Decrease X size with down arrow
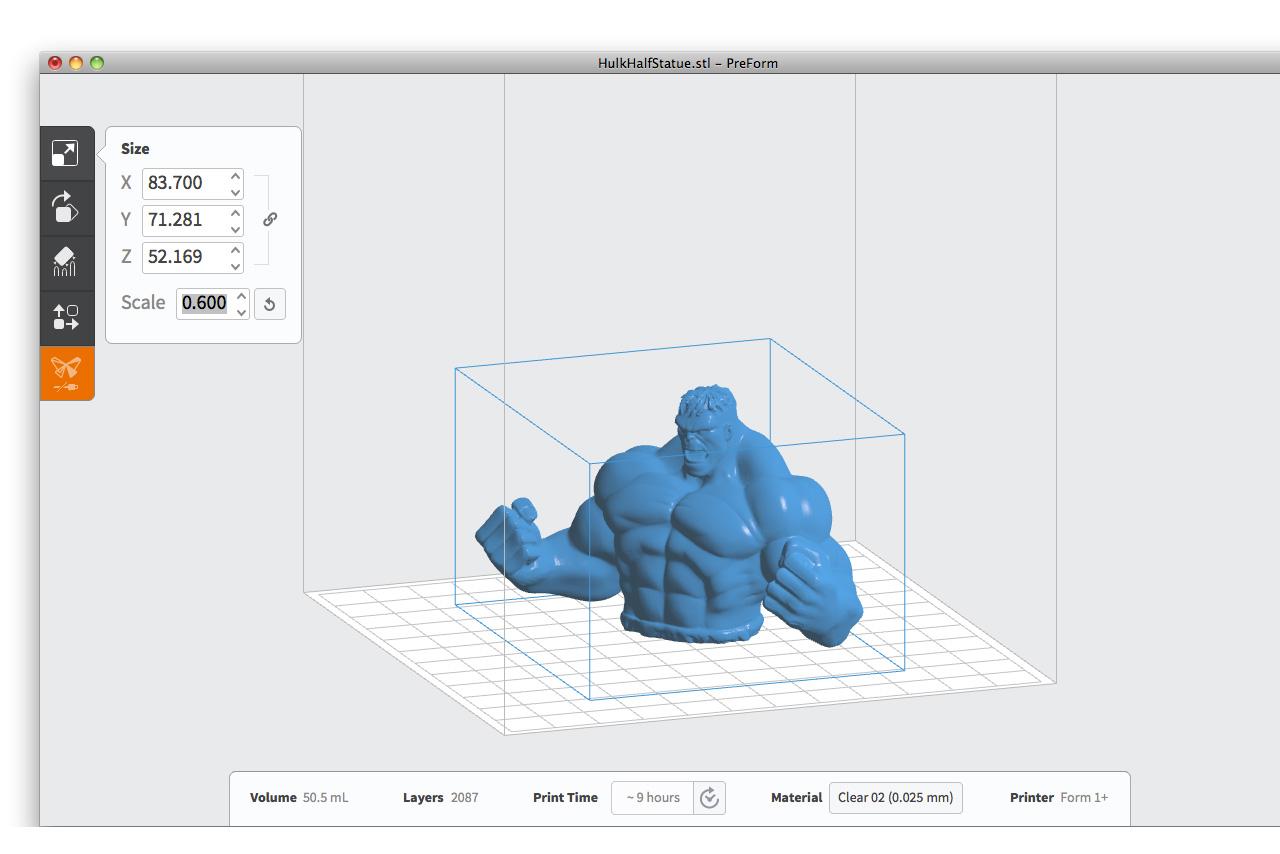The height and width of the screenshot is (854, 1280). tap(236, 191)
